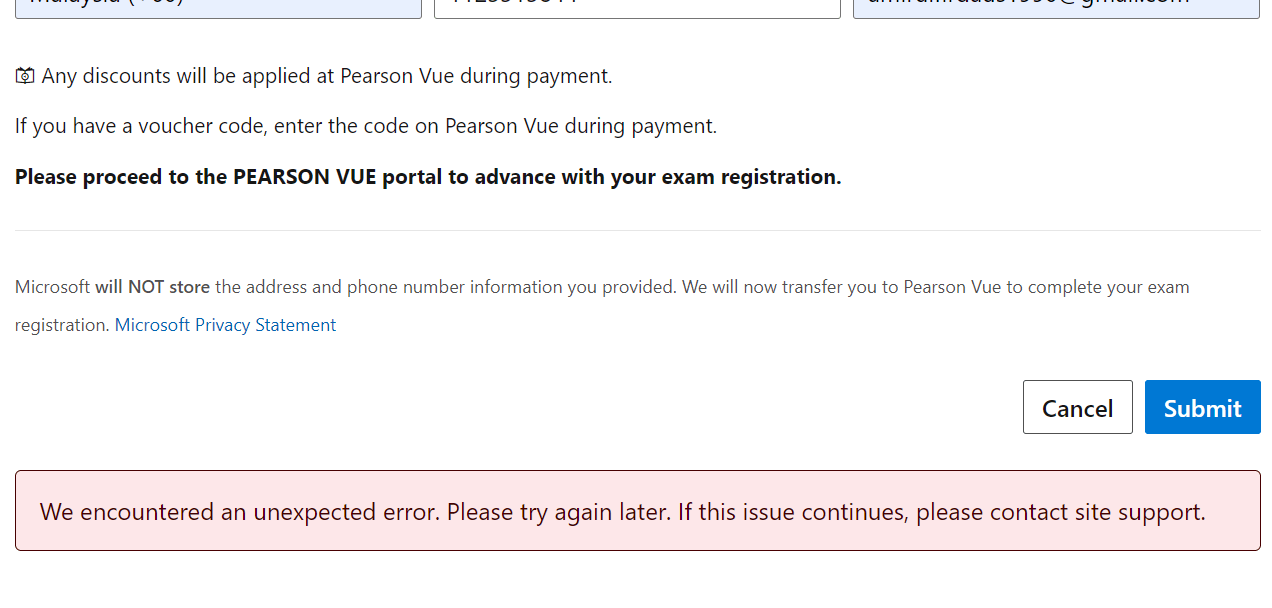Click 'Pearson Vue during payment' in voucher line
The width and height of the screenshot is (1272, 608).
pyautogui.click(x=580, y=126)
